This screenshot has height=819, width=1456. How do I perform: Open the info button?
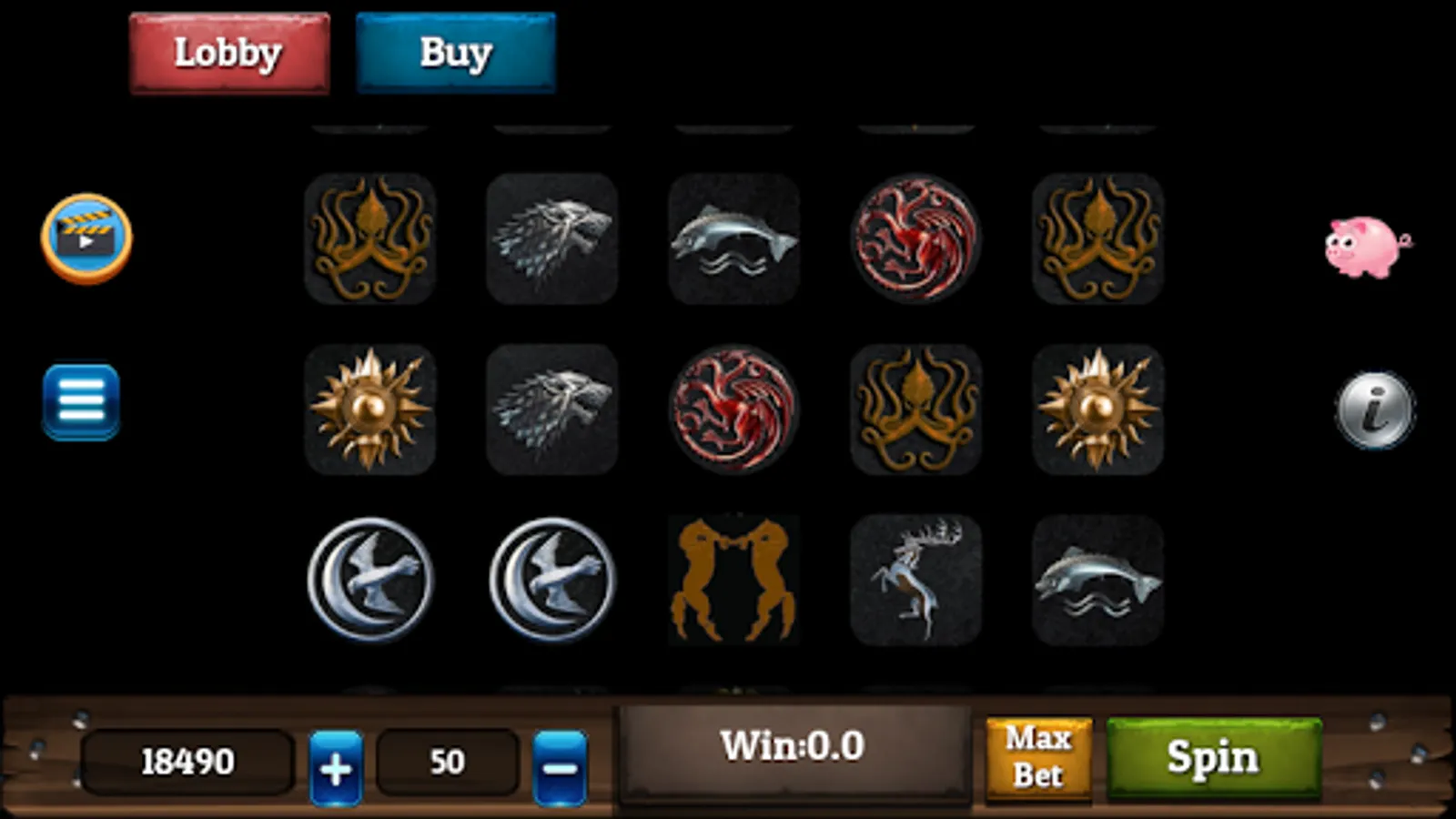pos(1375,409)
